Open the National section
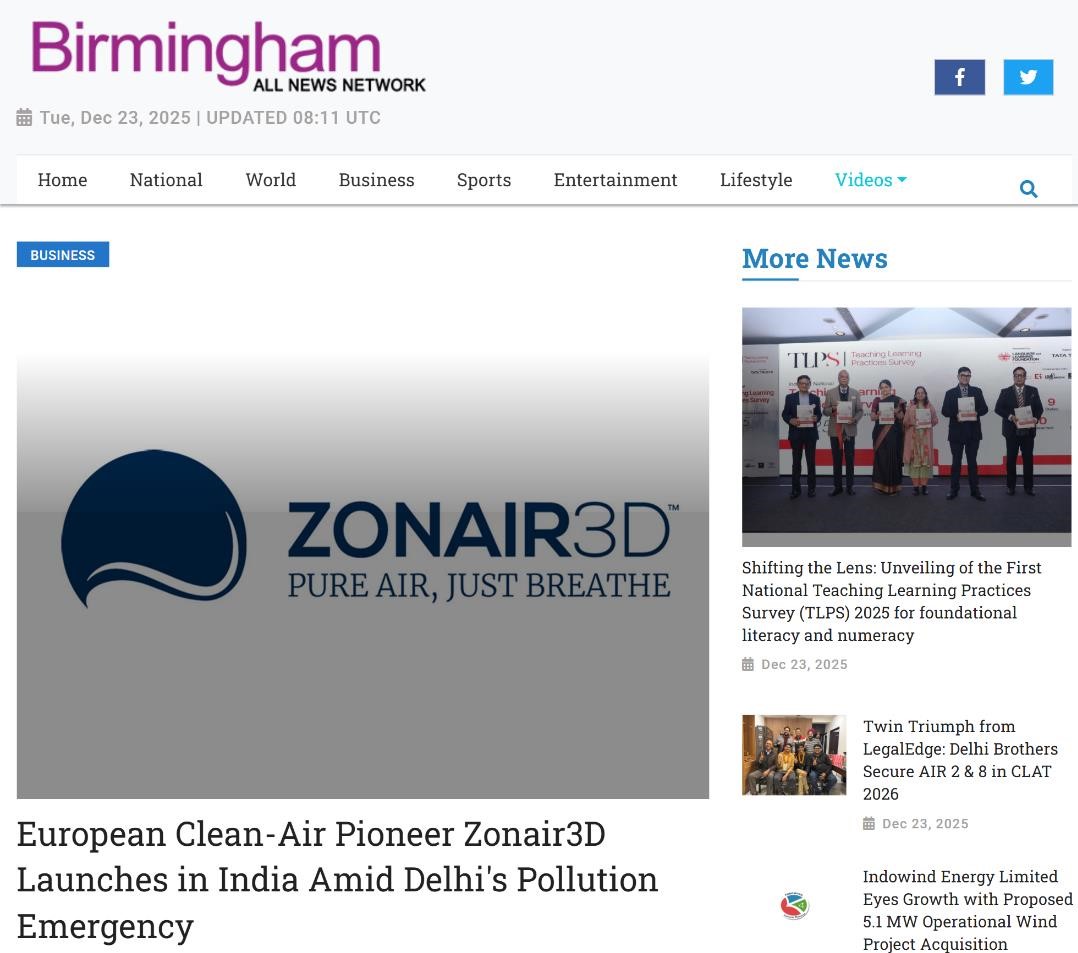 tap(166, 180)
